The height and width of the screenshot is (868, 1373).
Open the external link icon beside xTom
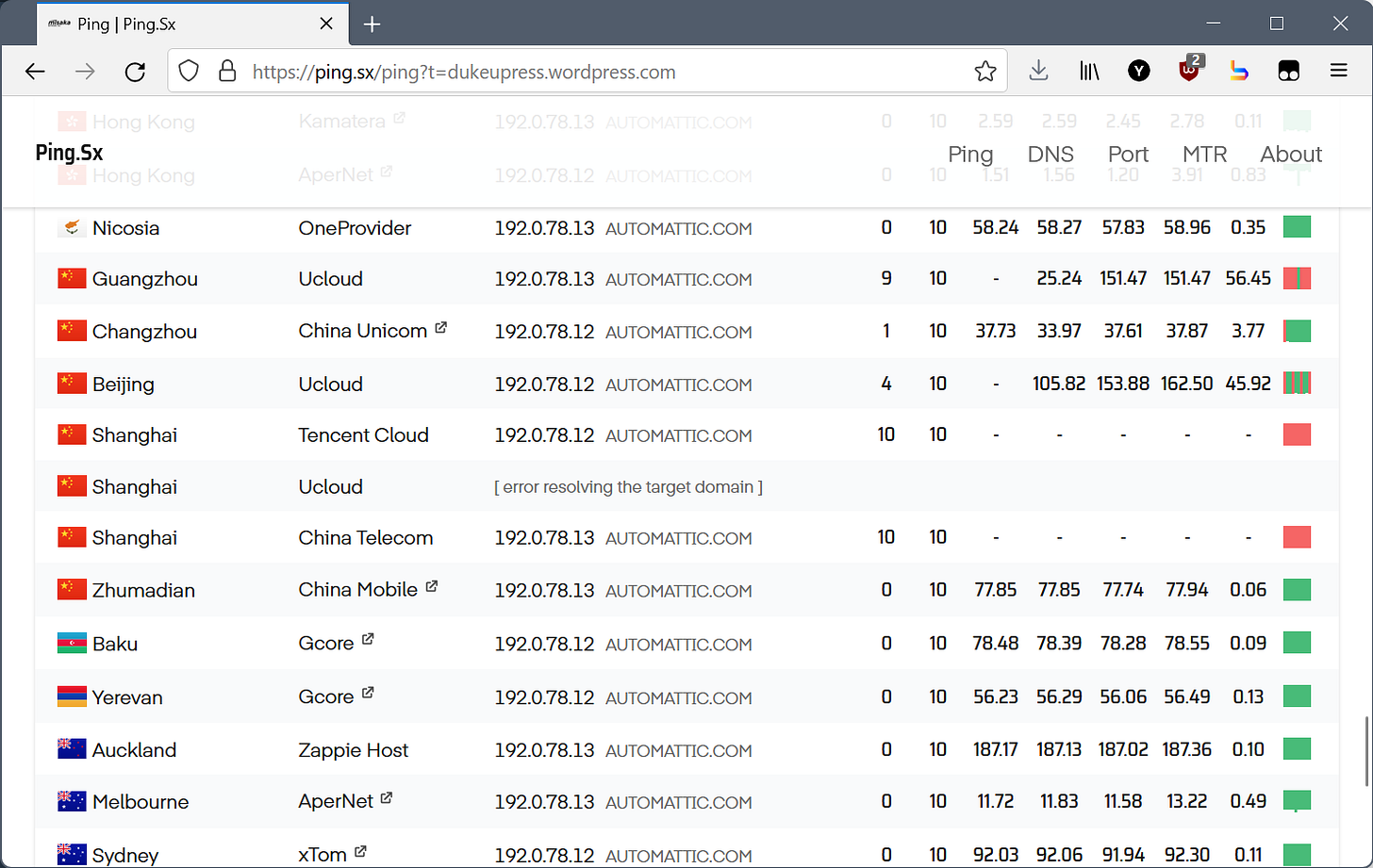coord(360,852)
